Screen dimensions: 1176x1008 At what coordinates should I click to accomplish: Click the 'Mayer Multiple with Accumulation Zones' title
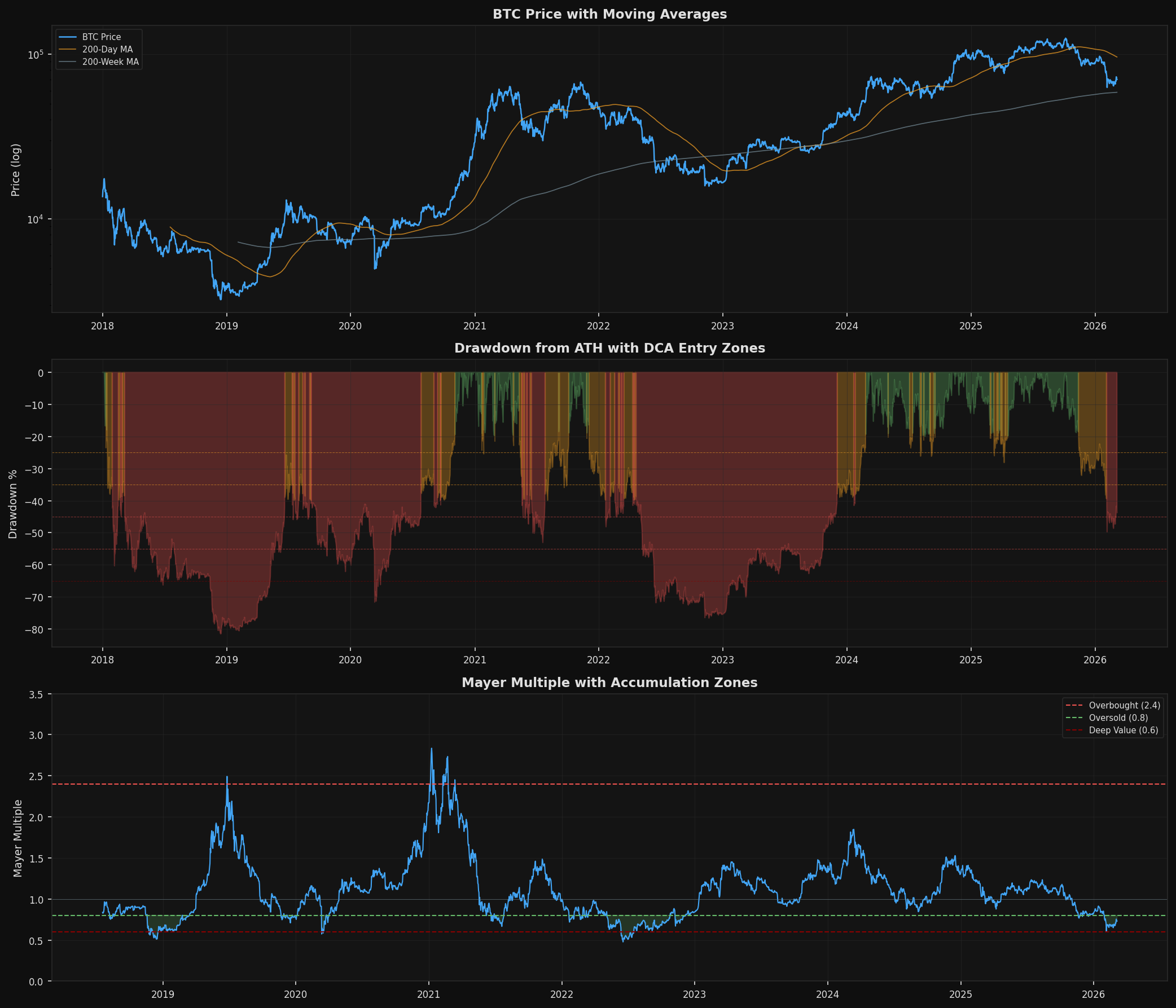tap(609, 683)
